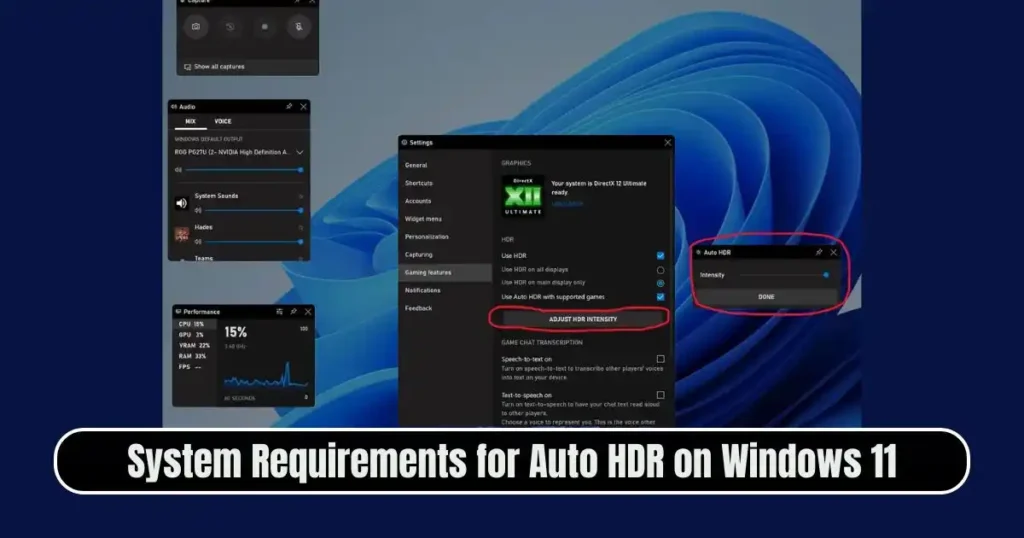
Task: Click the Hades game icon in Audio
Action: (182, 234)
